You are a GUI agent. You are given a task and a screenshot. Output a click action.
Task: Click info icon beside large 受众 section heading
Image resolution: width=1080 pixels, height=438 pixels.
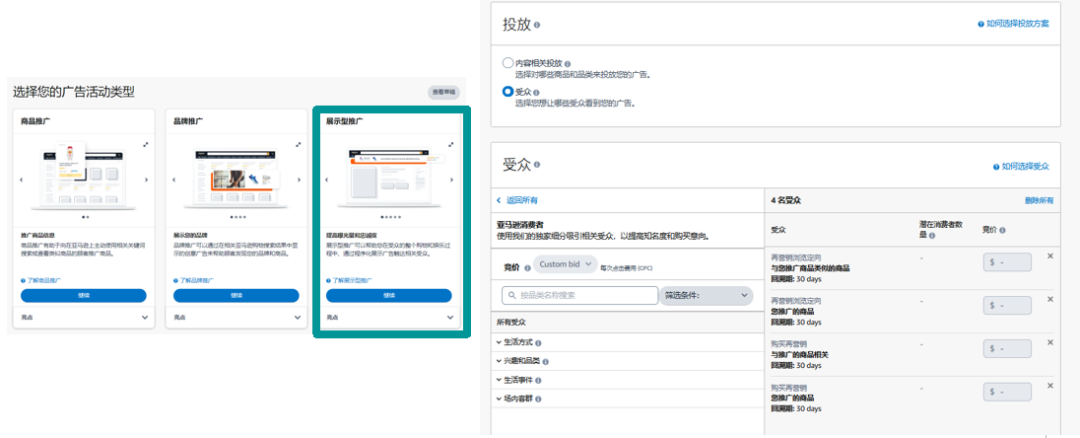[x=537, y=165]
